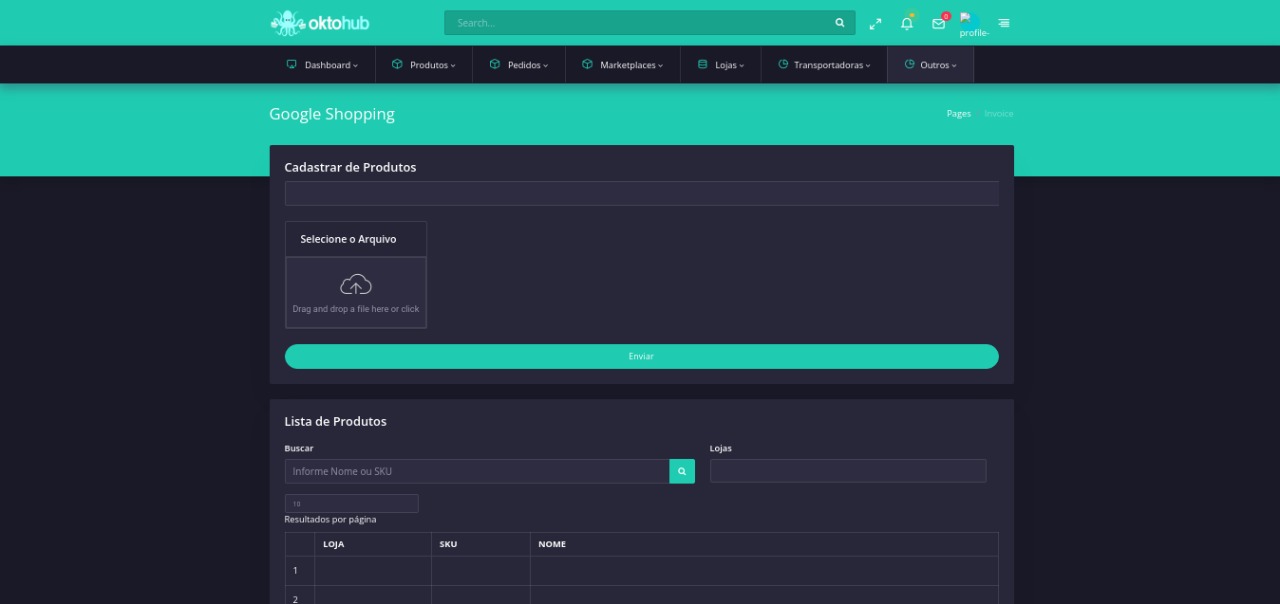Open the Lojas navigation menu
The width and height of the screenshot is (1280, 604).
tap(721, 65)
